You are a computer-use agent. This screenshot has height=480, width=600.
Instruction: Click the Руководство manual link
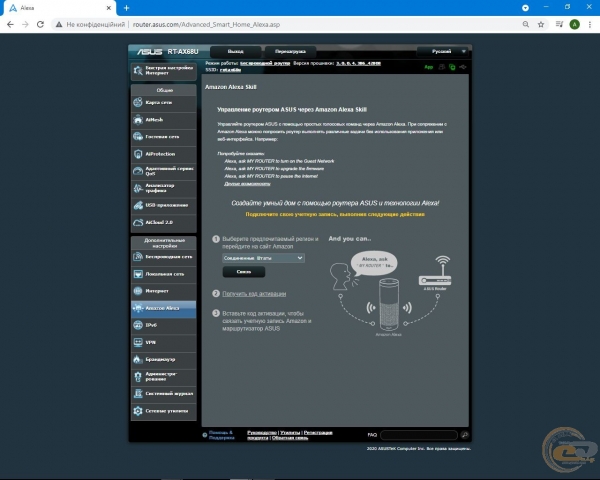262,433
